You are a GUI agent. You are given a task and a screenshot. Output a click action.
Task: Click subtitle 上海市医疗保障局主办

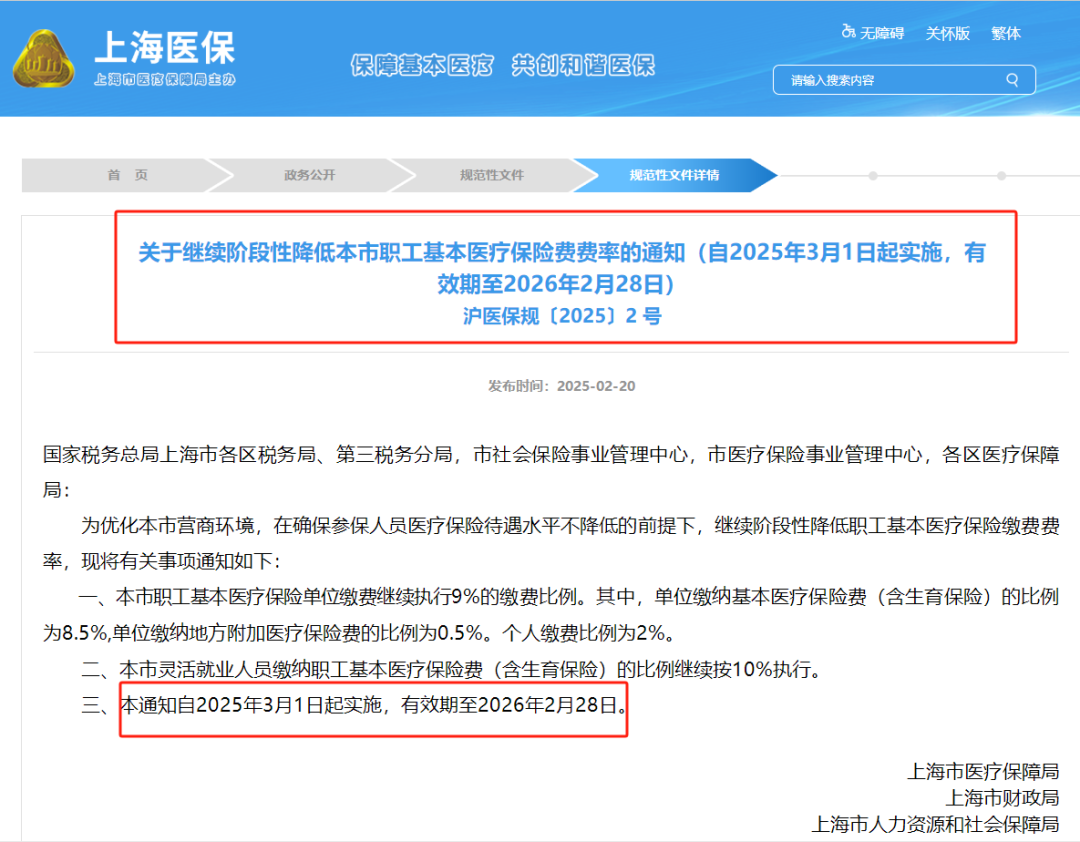tap(165, 80)
